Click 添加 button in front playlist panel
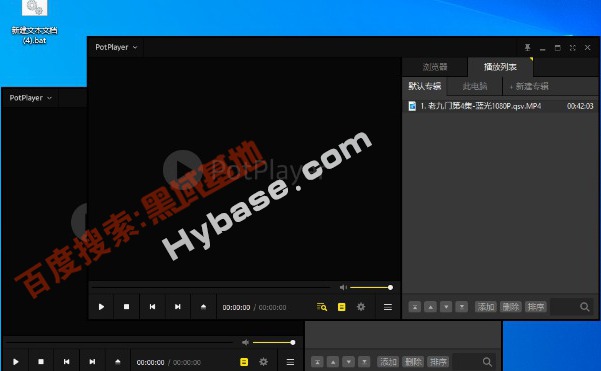The height and width of the screenshot is (371, 601). tap(486, 307)
